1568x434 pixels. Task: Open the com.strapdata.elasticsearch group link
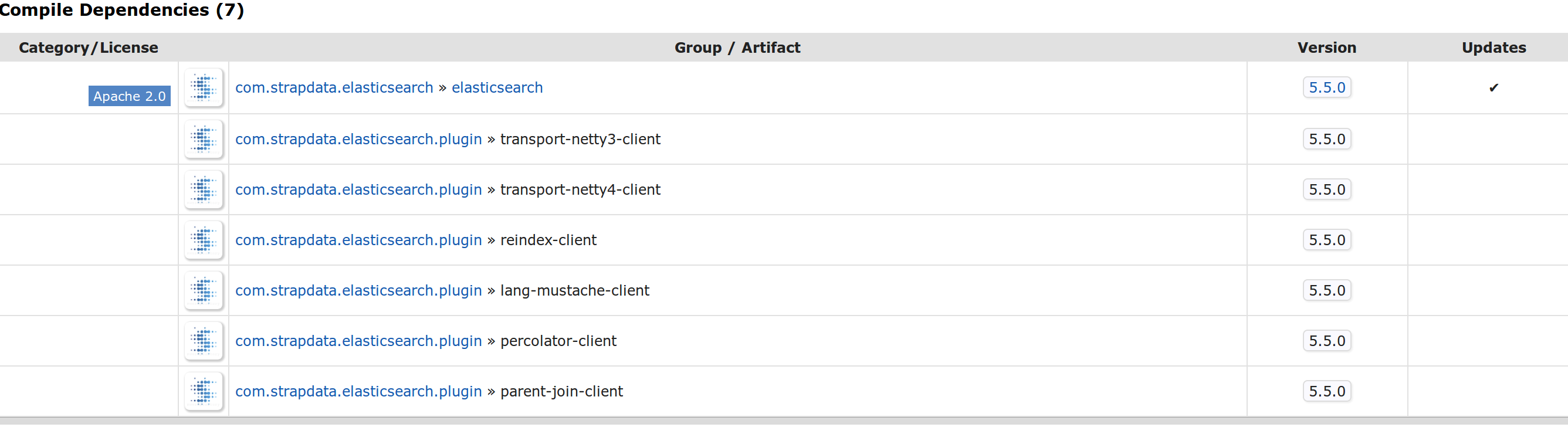pyautogui.click(x=334, y=87)
